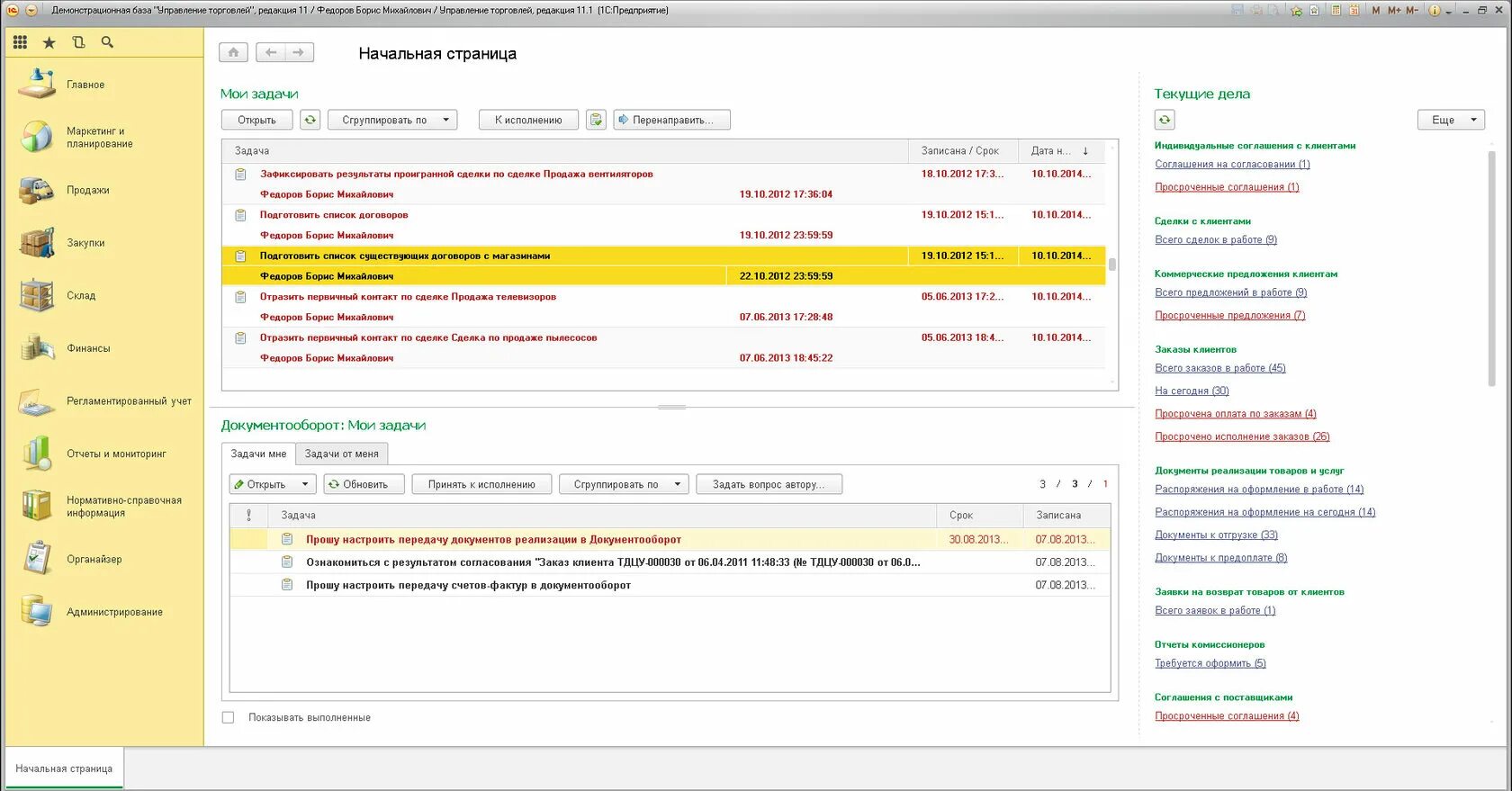Screen dimensions: 1512x791
Task: Click the Срок column header in Документооборот
Action: click(x=979, y=516)
